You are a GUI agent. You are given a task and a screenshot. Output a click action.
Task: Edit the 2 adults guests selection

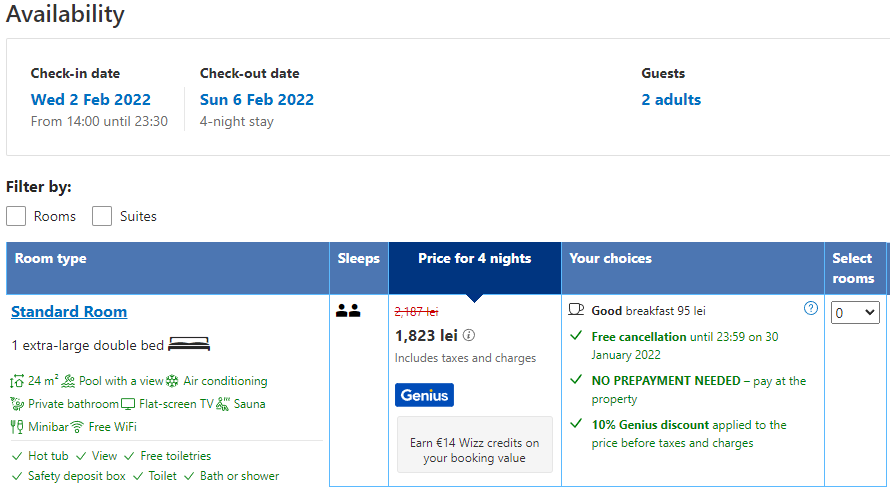[x=671, y=100]
